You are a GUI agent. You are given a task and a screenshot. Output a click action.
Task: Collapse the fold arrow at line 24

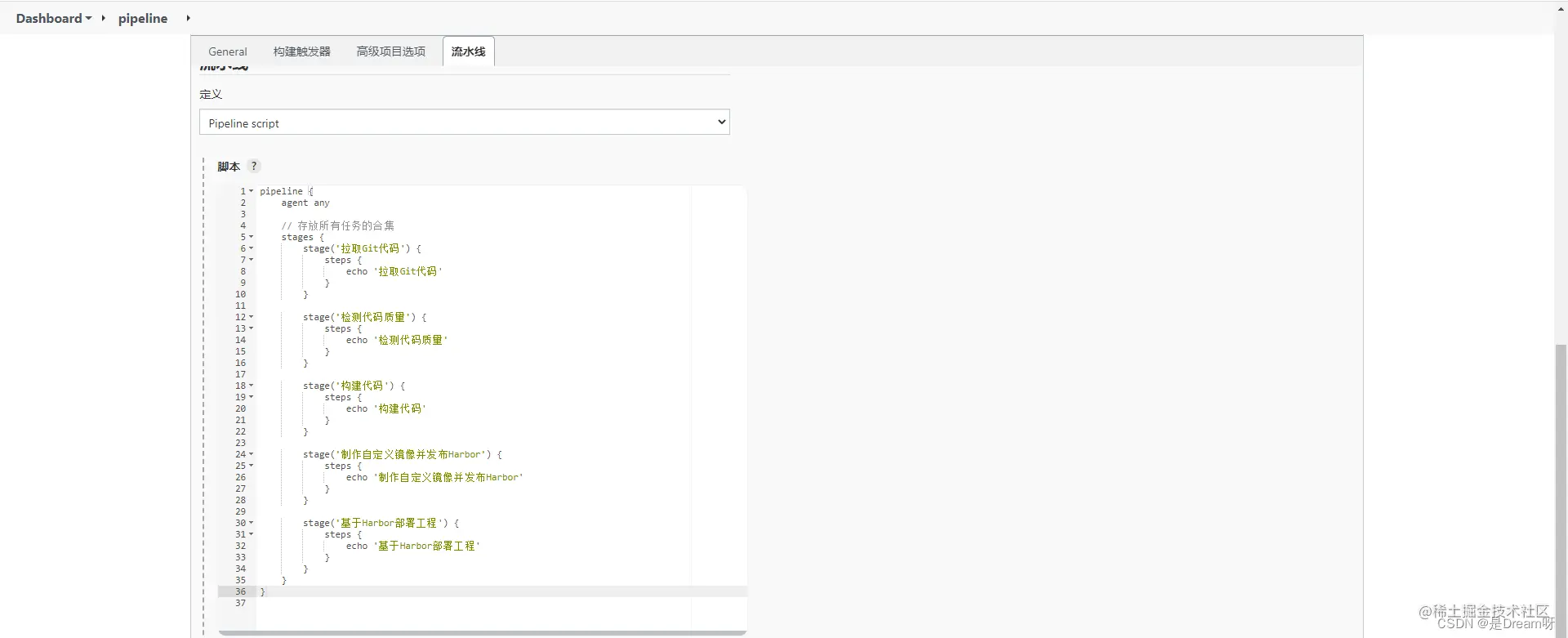[x=252, y=454]
